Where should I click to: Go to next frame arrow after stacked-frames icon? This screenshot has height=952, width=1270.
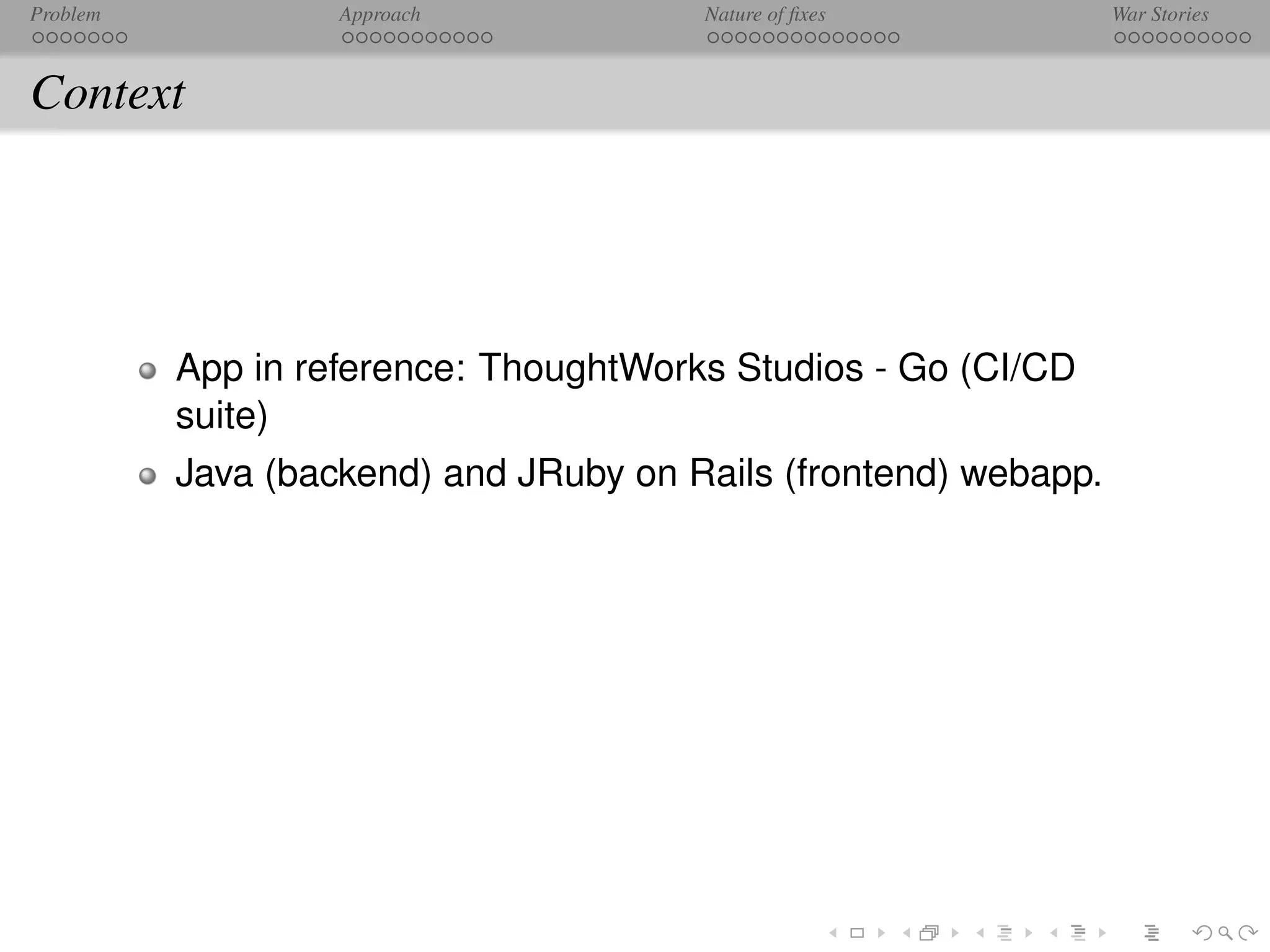[955, 933]
